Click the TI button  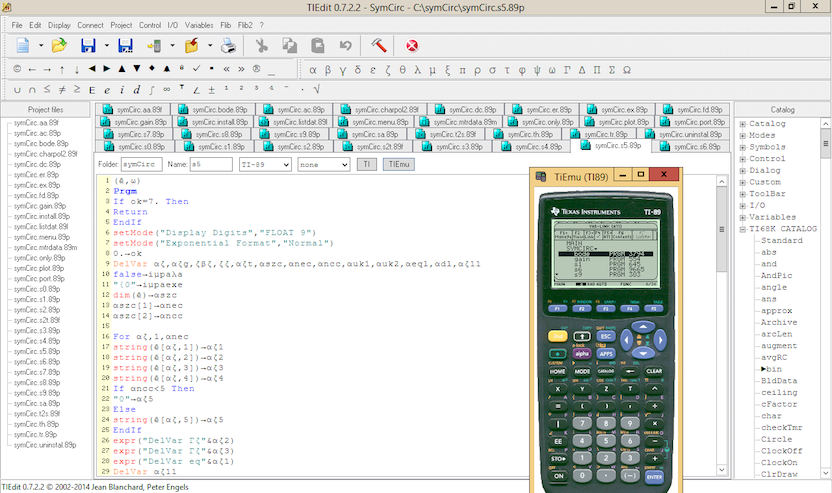[367, 165]
